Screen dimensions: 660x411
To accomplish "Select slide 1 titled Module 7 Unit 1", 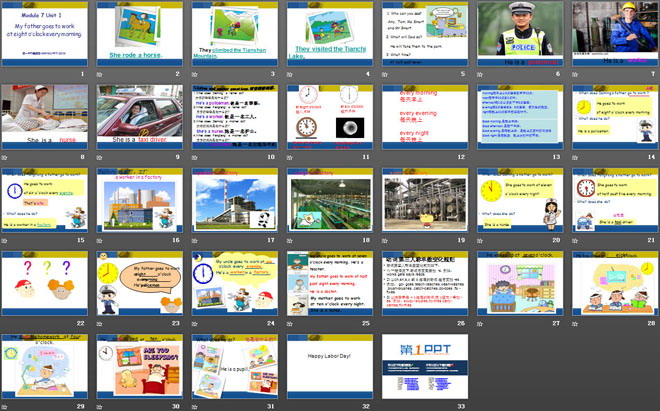I will (45, 34).
